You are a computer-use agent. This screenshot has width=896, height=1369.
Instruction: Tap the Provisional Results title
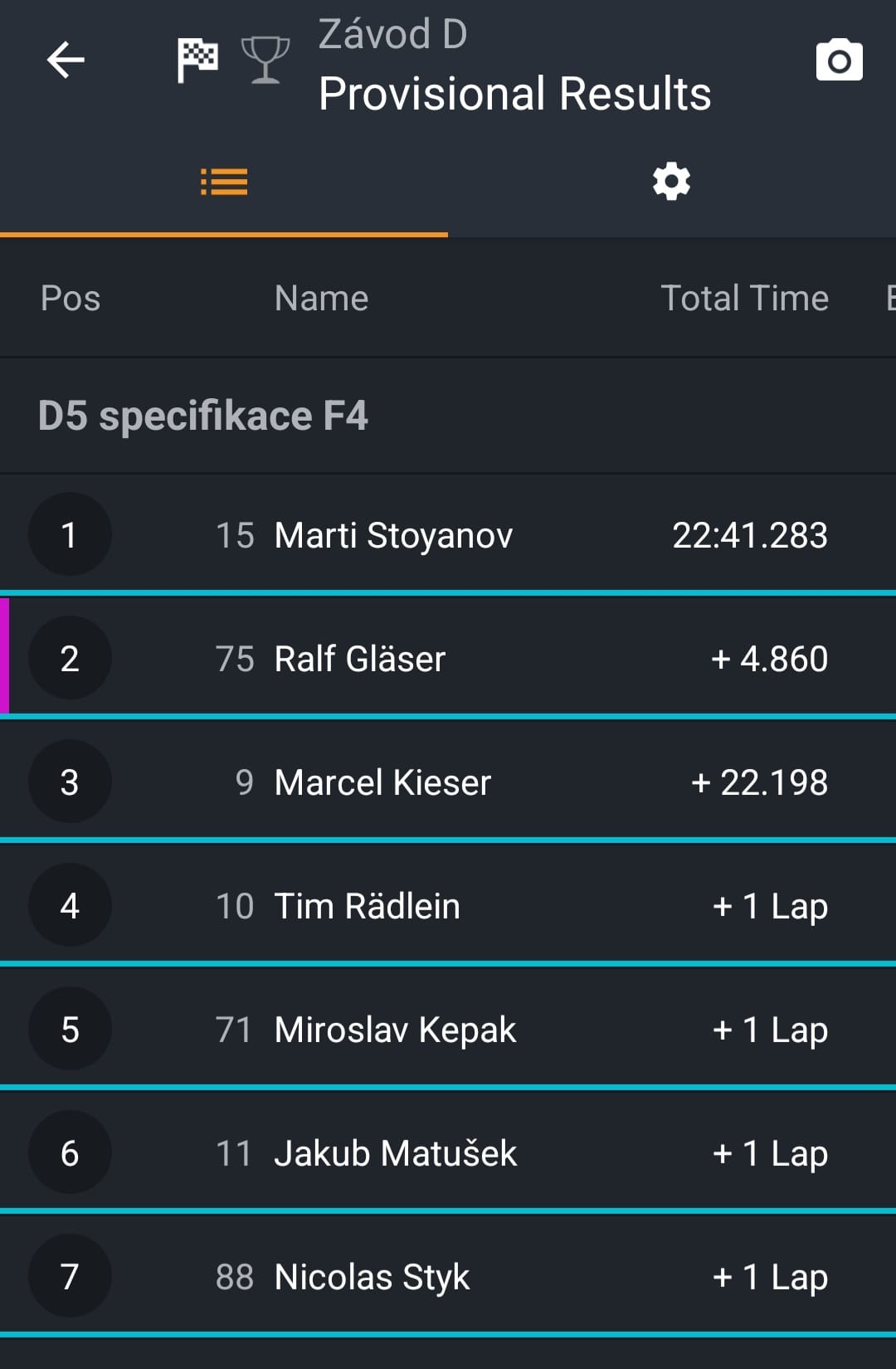point(514,94)
